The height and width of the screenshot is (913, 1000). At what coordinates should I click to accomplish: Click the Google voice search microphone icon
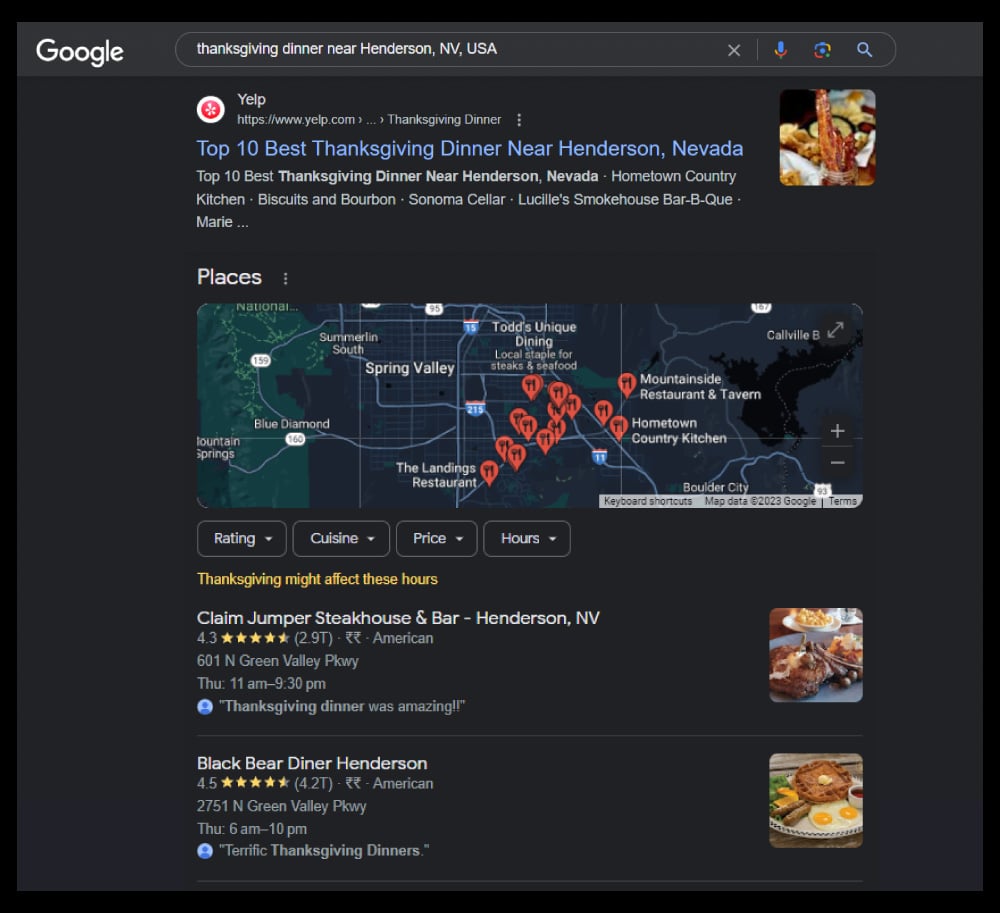tap(780, 48)
